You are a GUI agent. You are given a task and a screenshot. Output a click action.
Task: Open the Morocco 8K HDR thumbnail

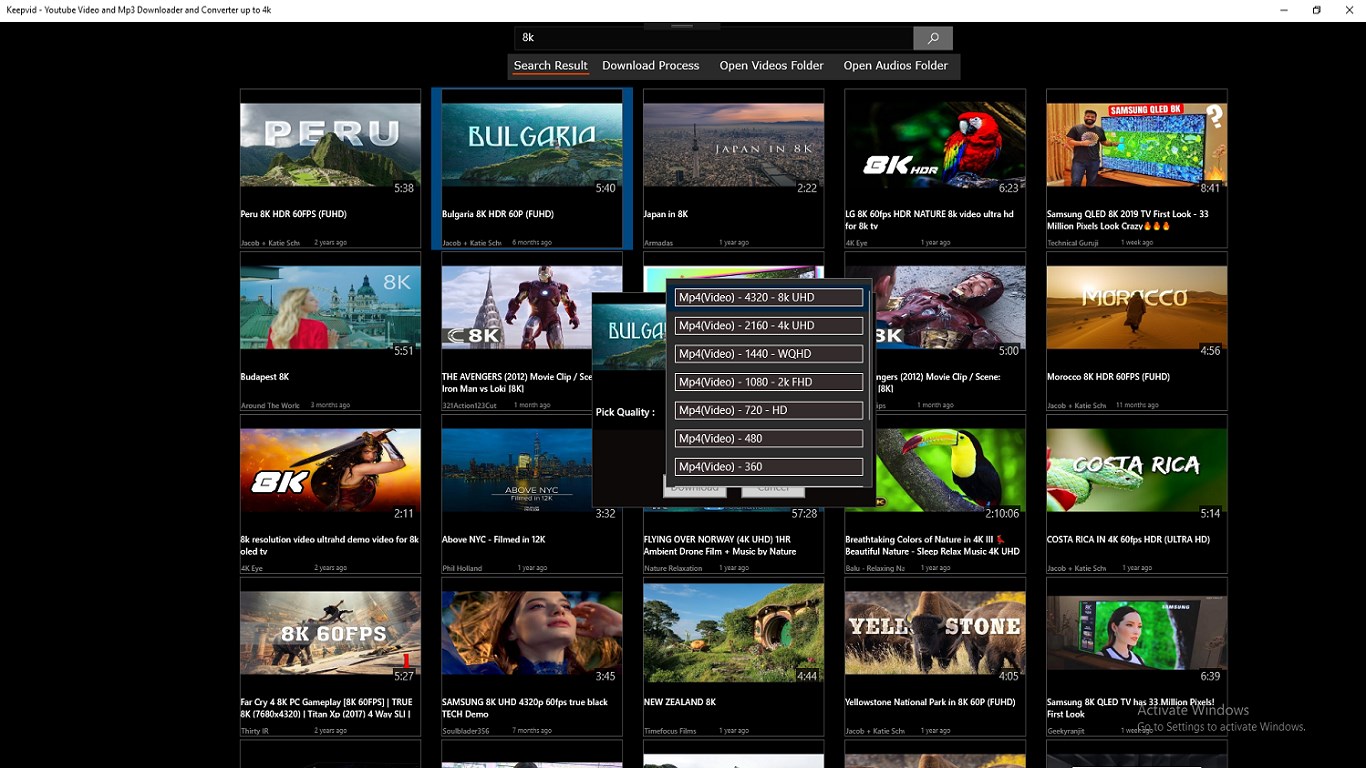(1137, 307)
